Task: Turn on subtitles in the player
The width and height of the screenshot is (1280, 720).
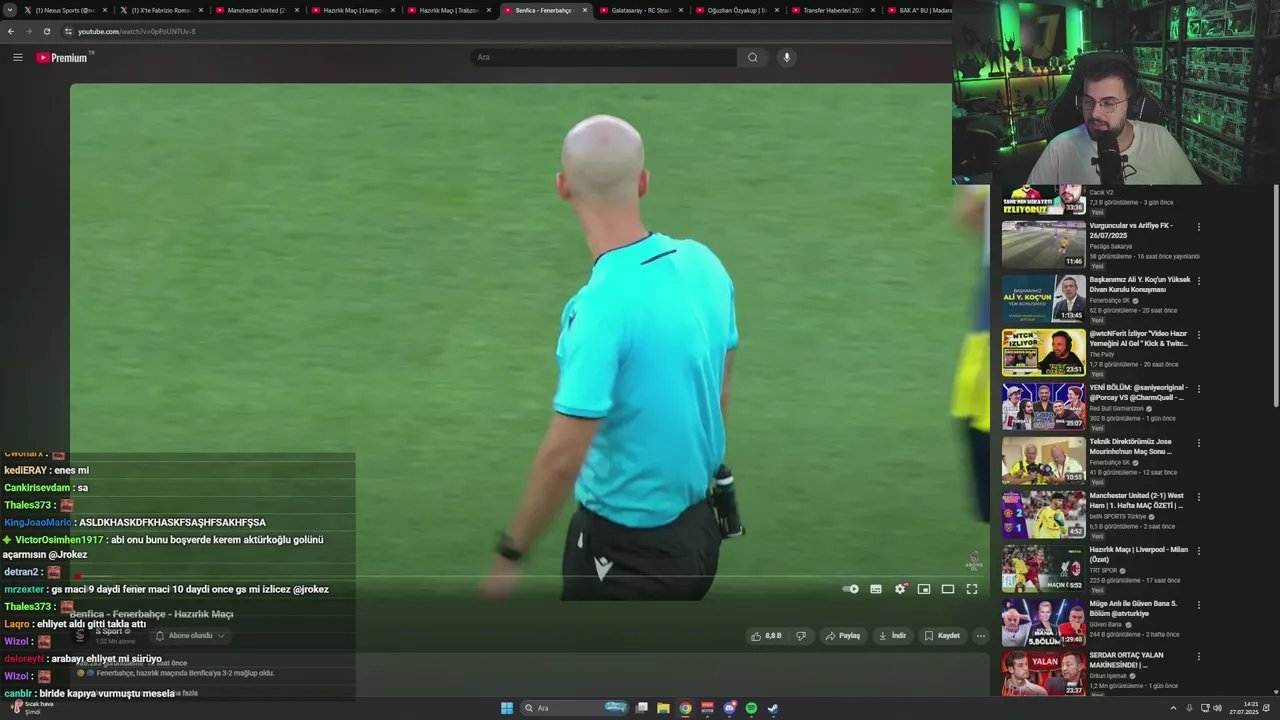Action: click(x=876, y=589)
